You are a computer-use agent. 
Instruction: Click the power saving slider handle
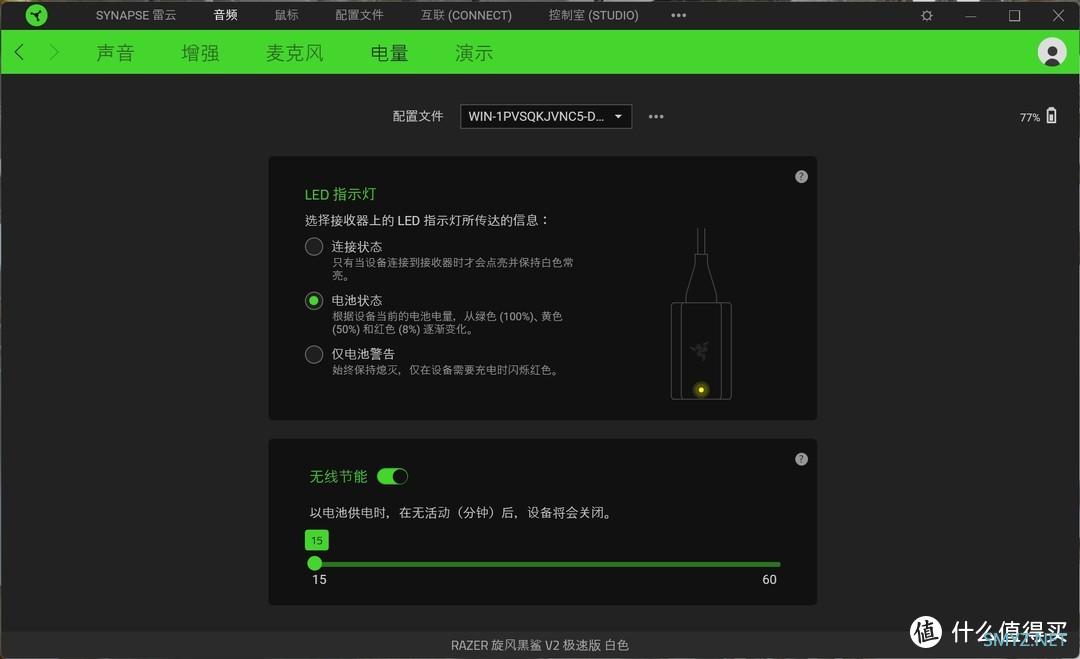315,563
